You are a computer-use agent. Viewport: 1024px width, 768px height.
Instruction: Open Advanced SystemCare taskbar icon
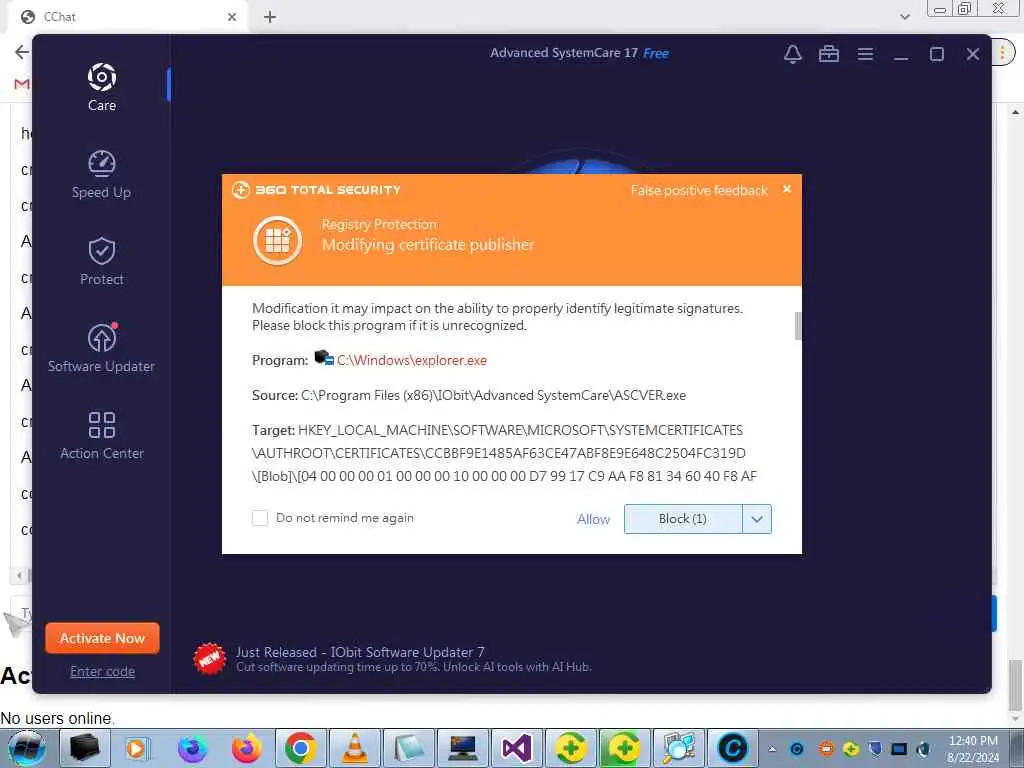click(732, 748)
